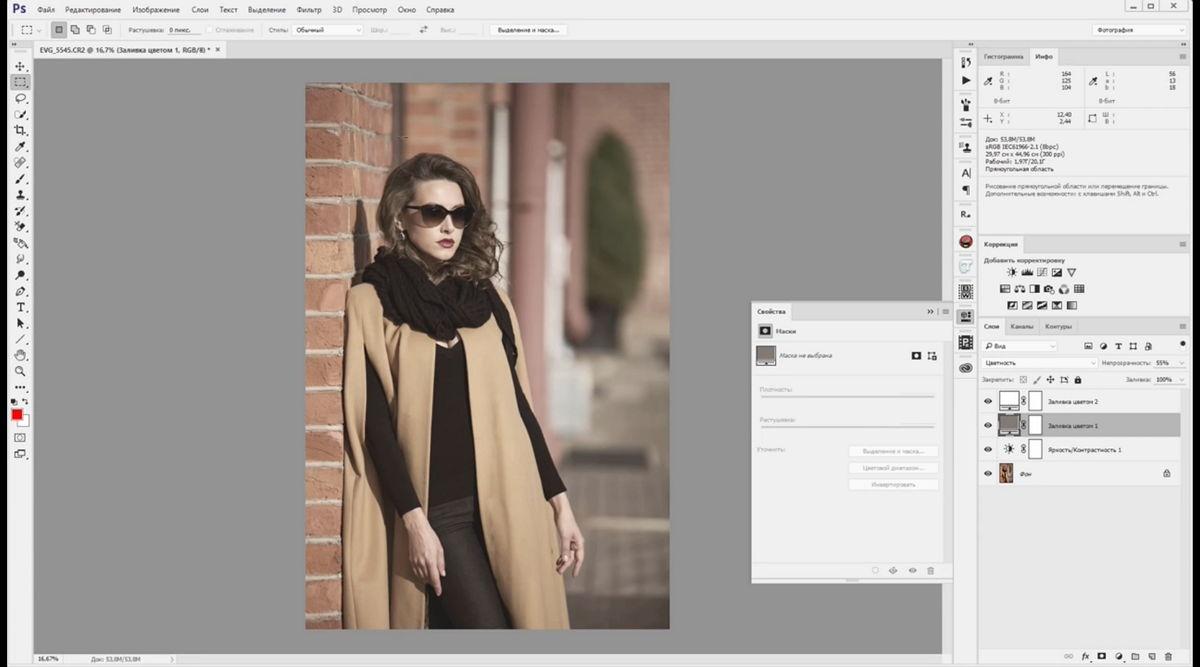
Task: Click the fx layer style icon
Action: click(1085, 657)
